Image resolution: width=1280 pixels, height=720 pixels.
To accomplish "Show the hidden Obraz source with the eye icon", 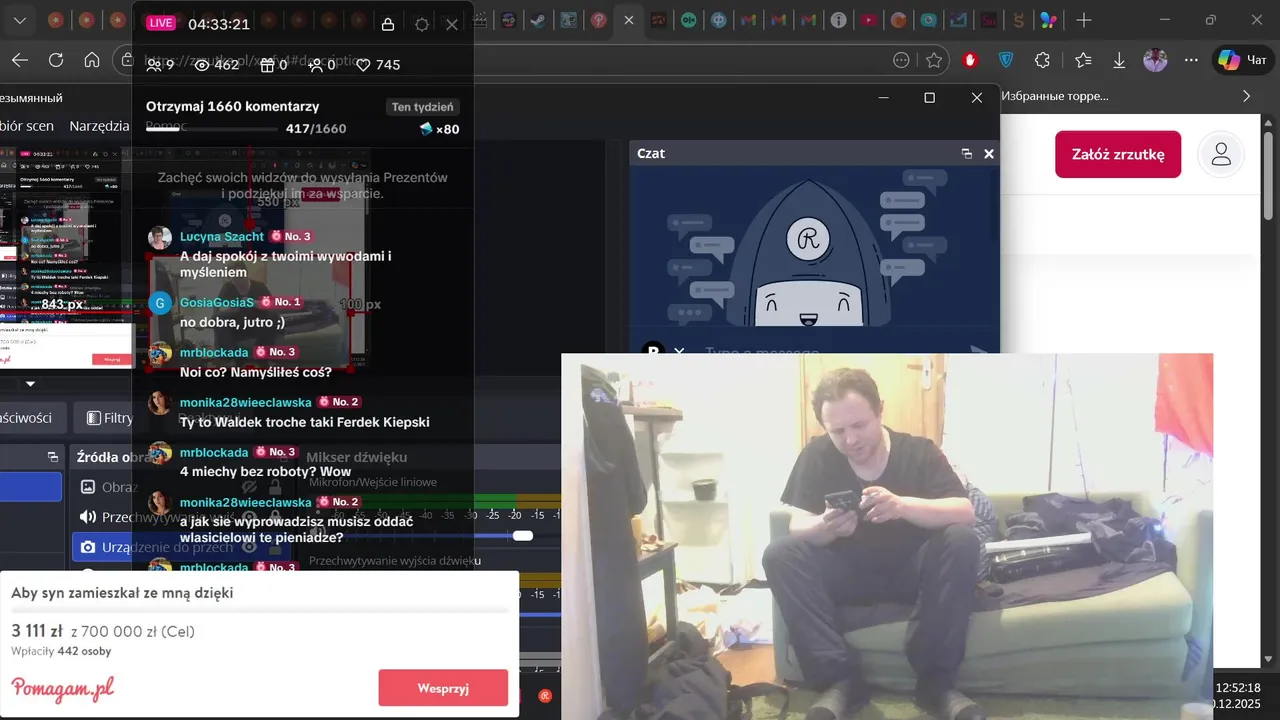I will point(250,487).
